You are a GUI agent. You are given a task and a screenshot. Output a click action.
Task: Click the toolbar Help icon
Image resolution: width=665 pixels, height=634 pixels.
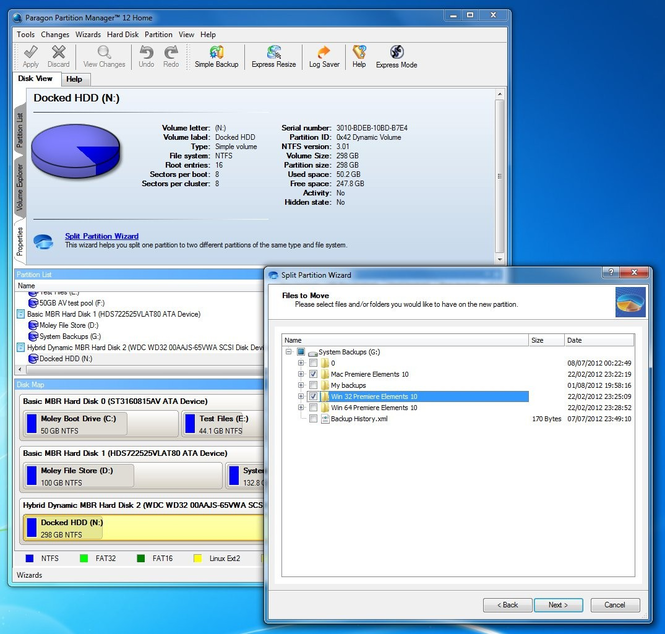[359, 52]
